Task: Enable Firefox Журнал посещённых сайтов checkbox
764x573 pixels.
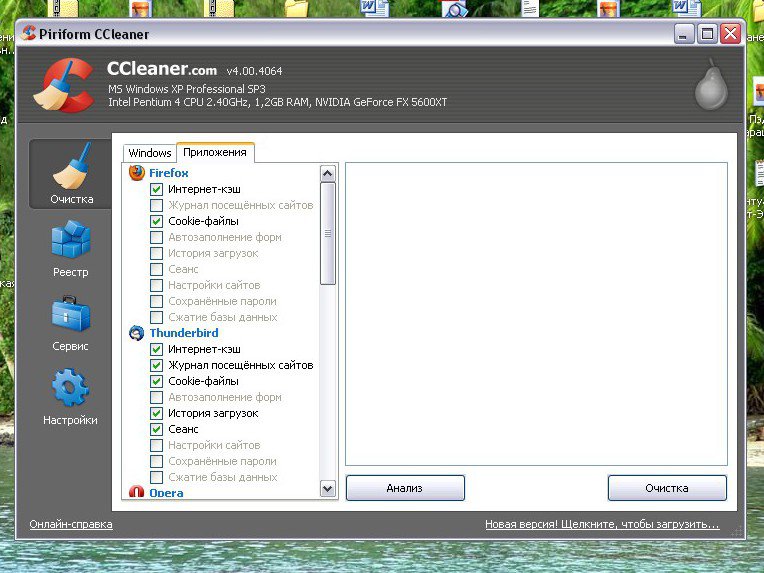Action: pyautogui.click(x=157, y=205)
